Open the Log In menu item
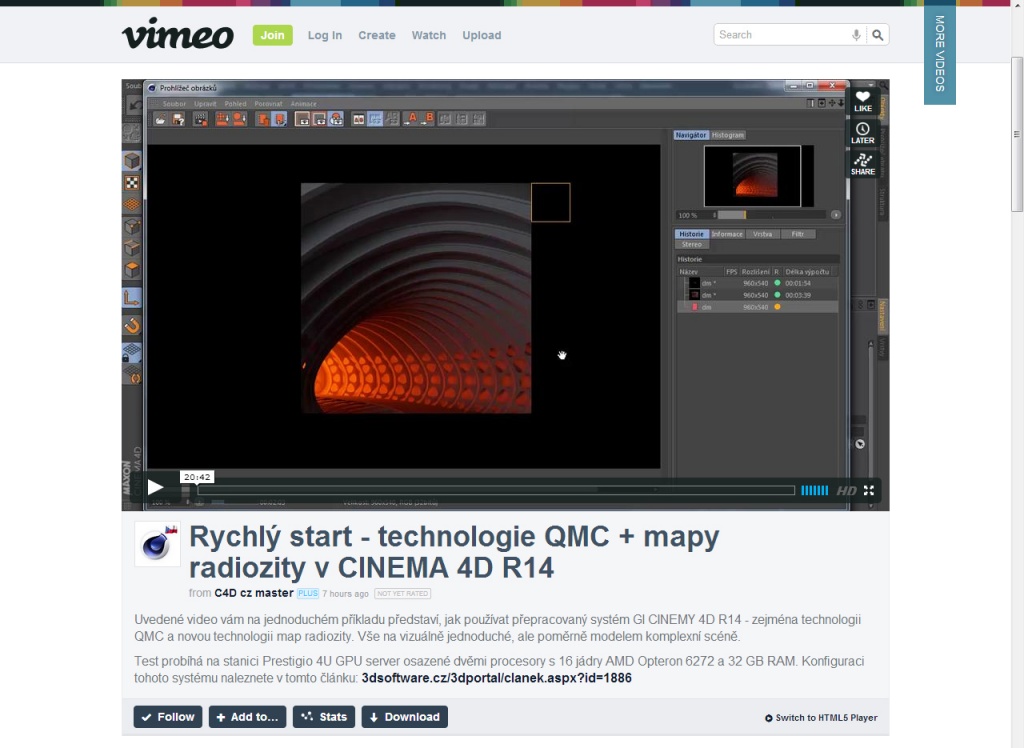 [325, 35]
